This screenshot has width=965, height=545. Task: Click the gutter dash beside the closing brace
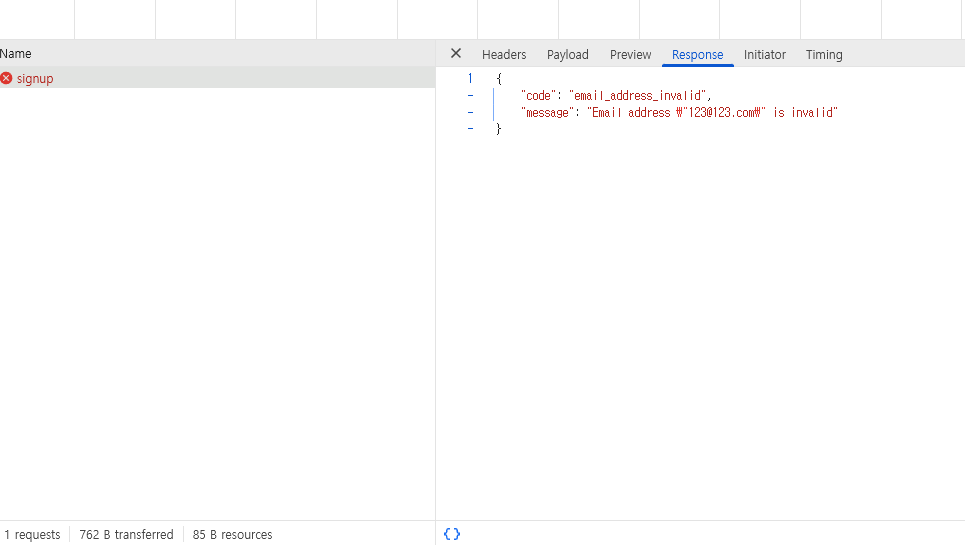(x=470, y=129)
